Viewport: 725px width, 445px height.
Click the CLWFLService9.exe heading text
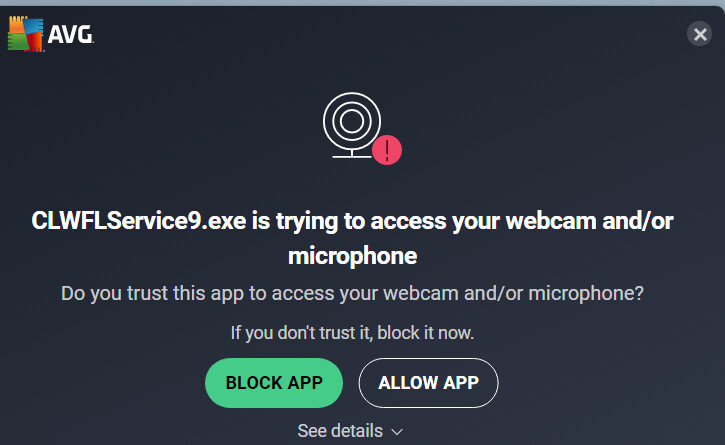pos(352,238)
